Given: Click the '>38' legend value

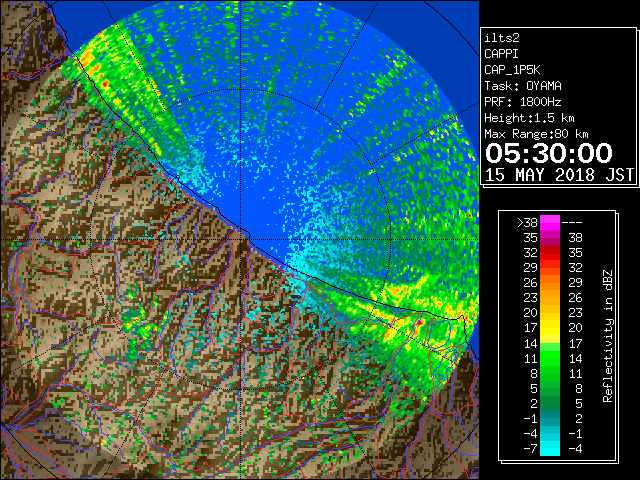Looking at the screenshot, I should 527,223.
